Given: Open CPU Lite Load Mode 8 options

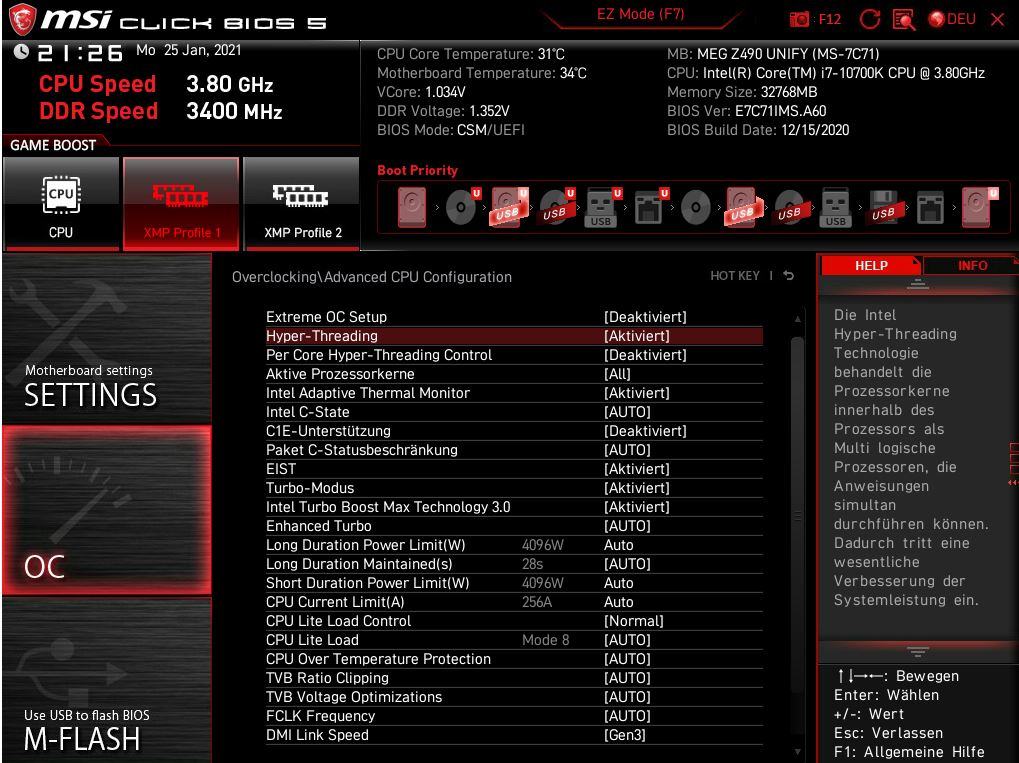Looking at the screenshot, I should tap(513, 640).
